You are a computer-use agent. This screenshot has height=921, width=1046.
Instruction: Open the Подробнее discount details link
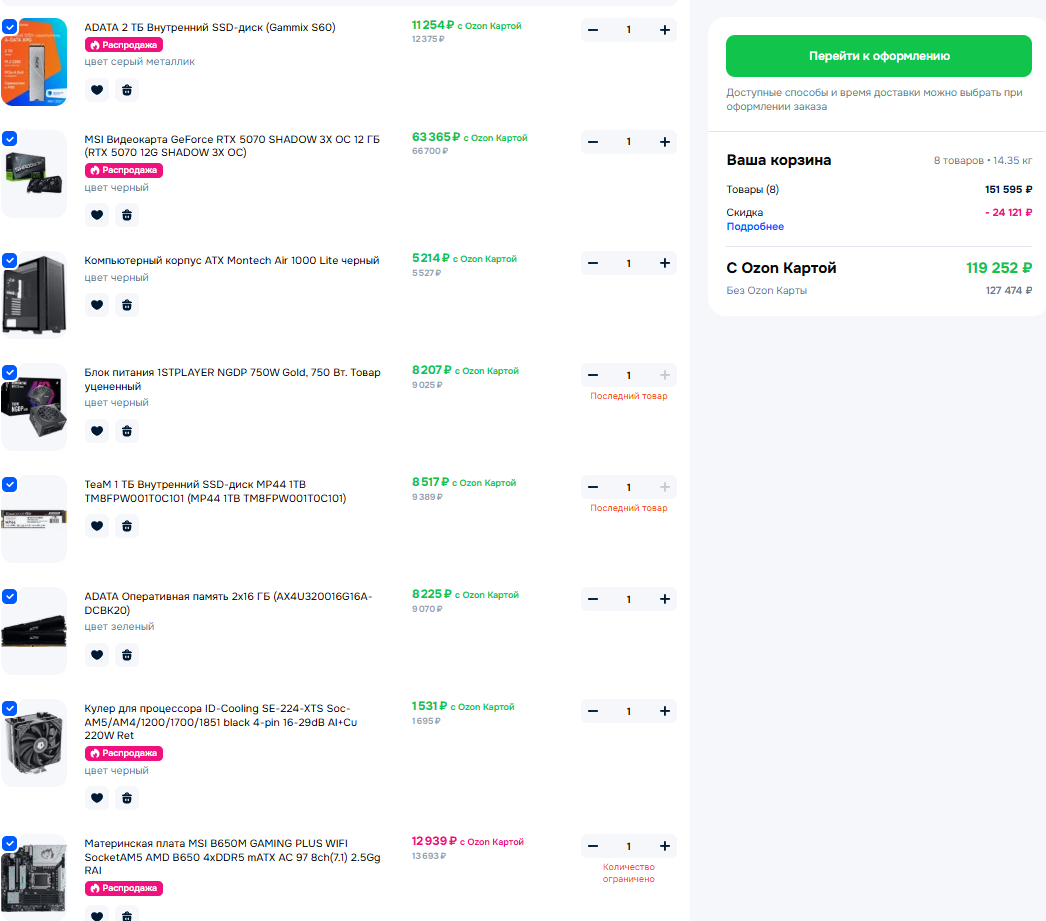755,227
